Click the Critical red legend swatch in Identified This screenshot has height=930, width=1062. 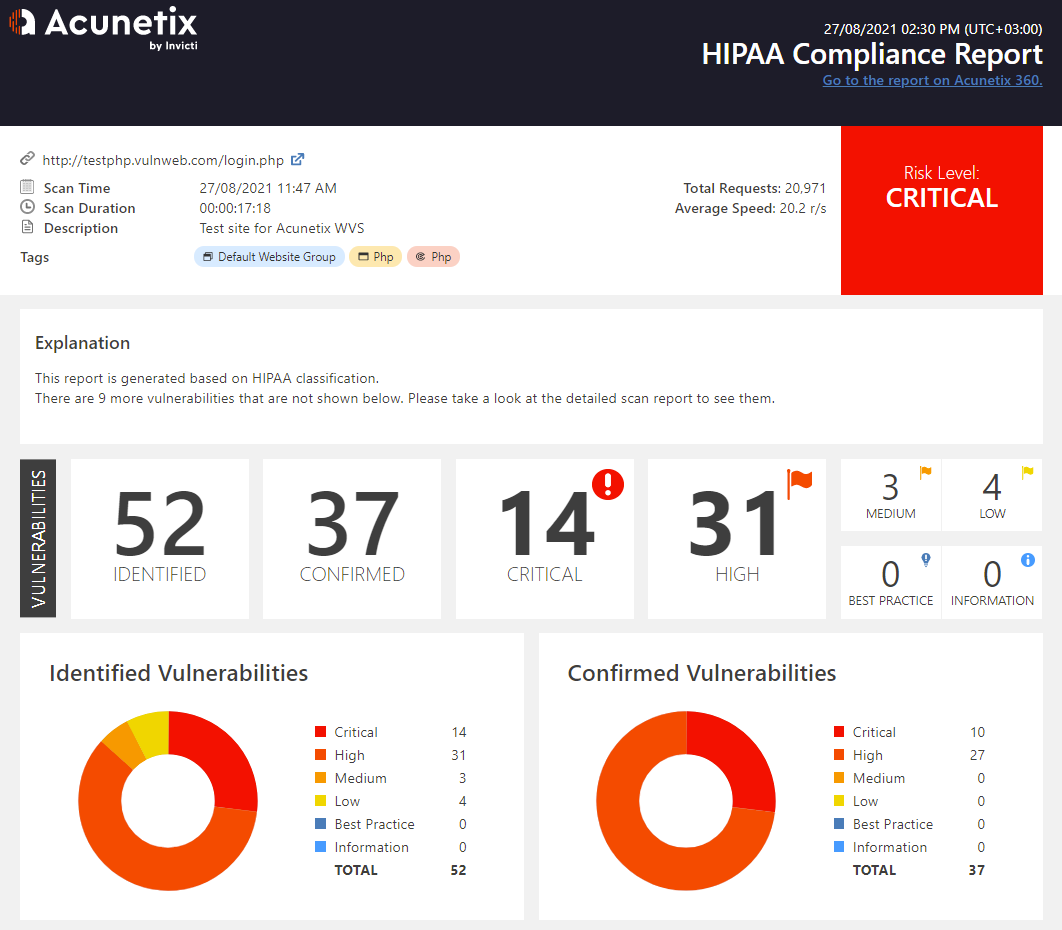(320, 732)
